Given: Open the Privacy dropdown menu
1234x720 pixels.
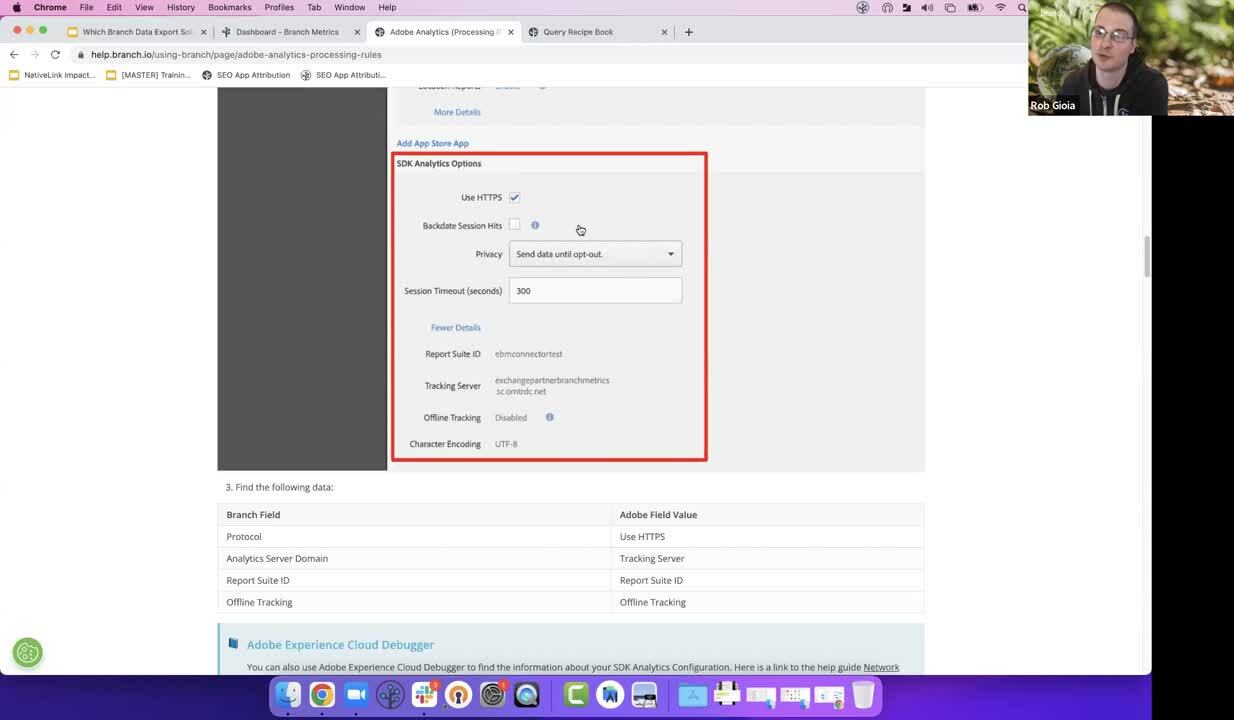Looking at the screenshot, I should [x=595, y=254].
